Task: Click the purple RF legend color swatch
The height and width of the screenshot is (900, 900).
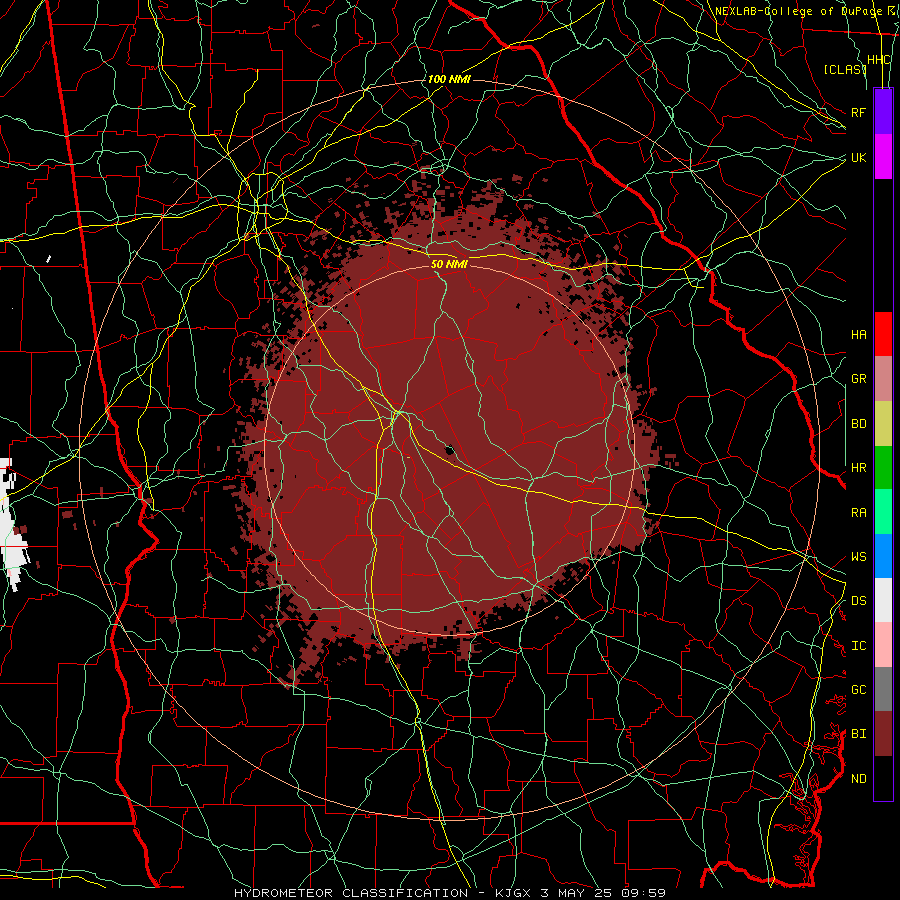Action: click(883, 112)
